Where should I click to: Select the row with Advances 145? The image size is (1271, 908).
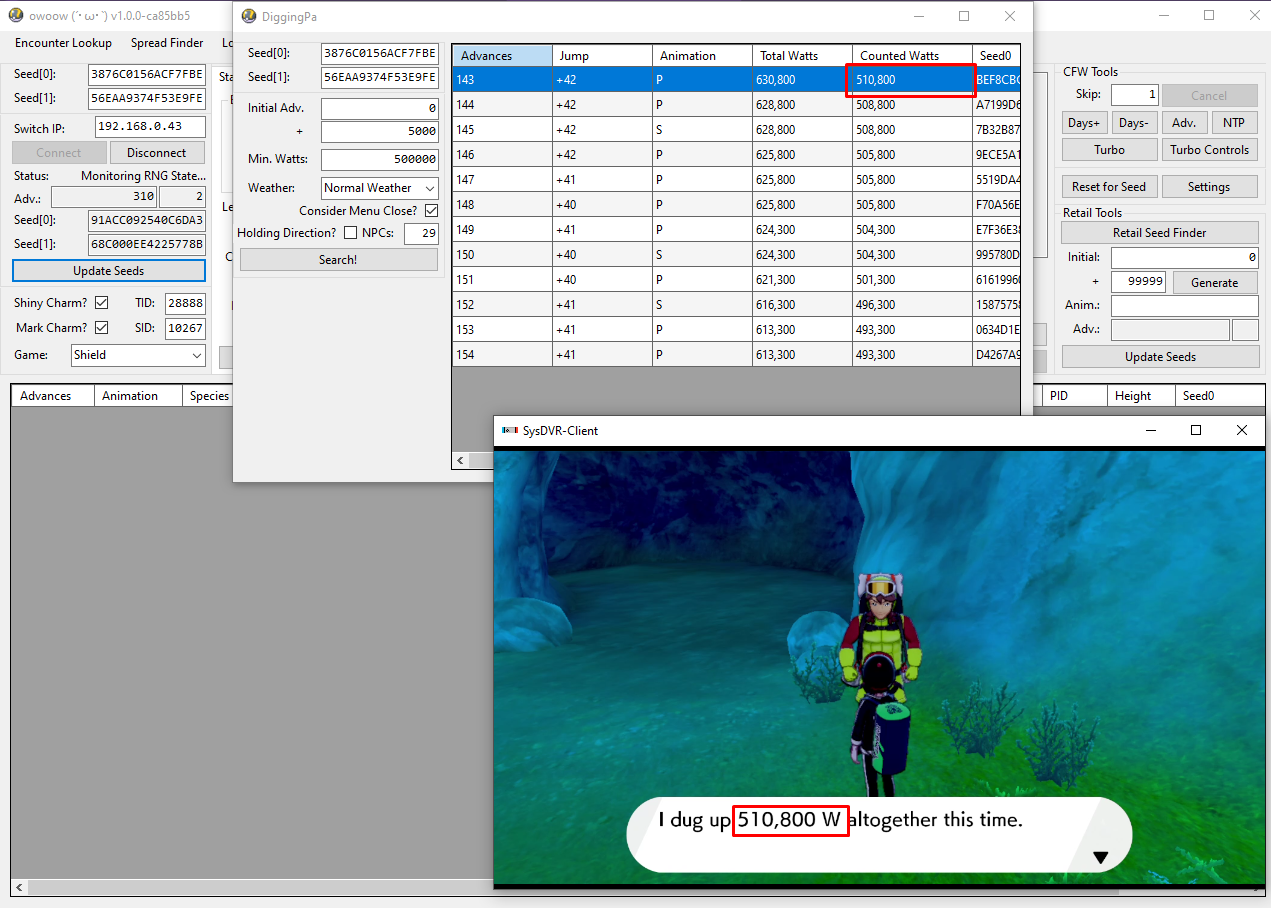(736, 130)
